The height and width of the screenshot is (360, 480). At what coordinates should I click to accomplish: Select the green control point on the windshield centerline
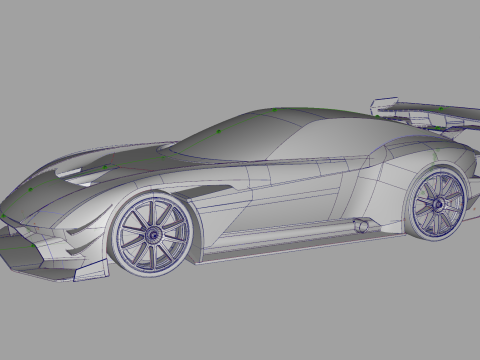[x=219, y=132]
